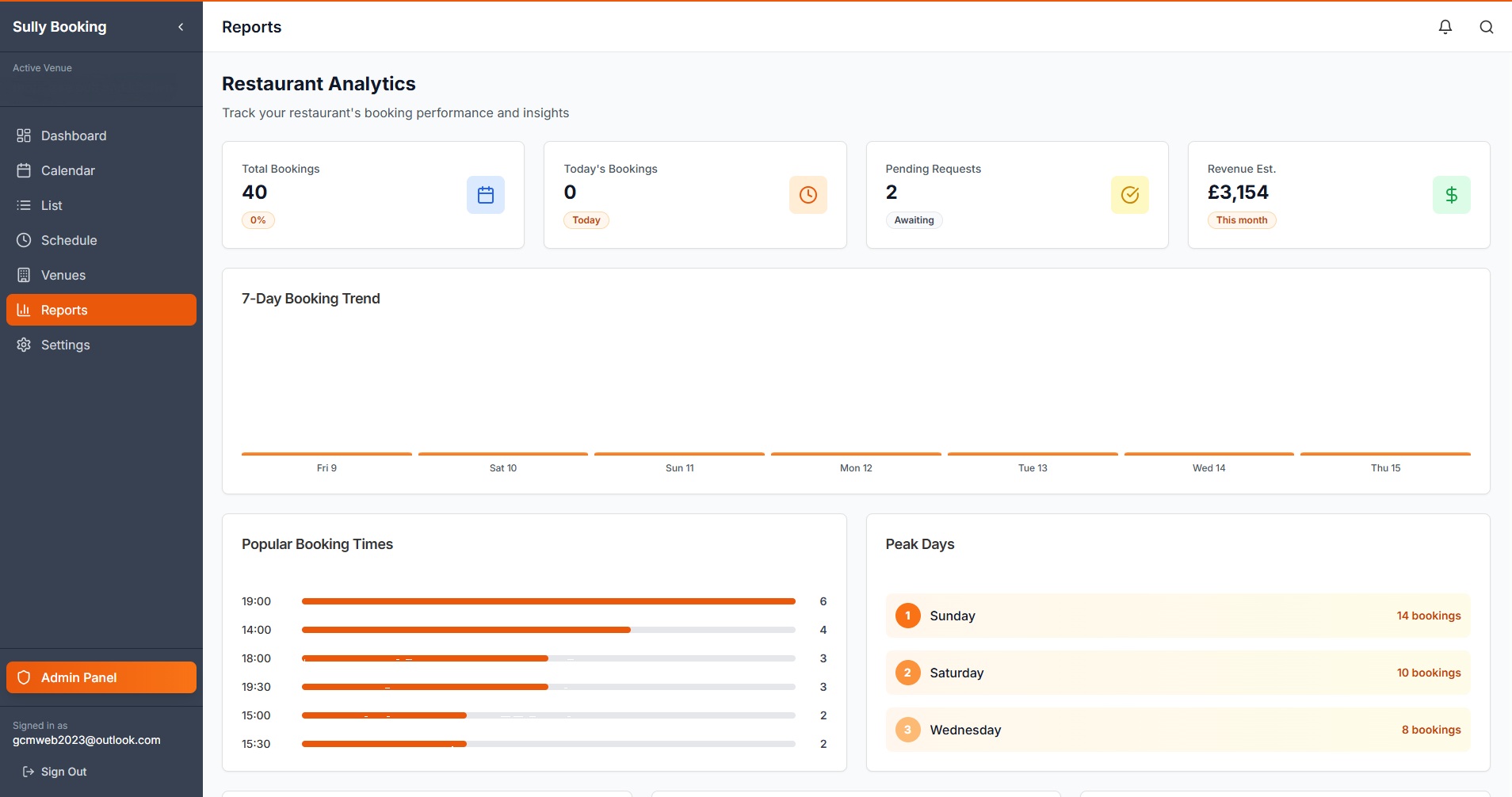Switch to the Reports section
1512x797 pixels.
64,310
